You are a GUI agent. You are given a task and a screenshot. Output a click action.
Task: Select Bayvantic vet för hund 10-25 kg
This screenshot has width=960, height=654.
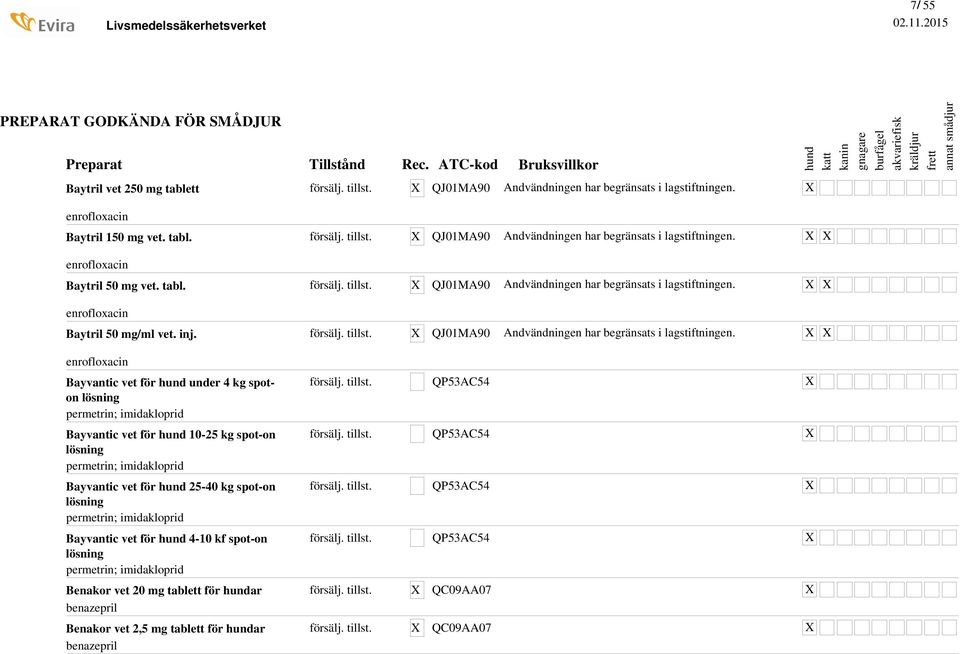pyautogui.click(x=170, y=442)
